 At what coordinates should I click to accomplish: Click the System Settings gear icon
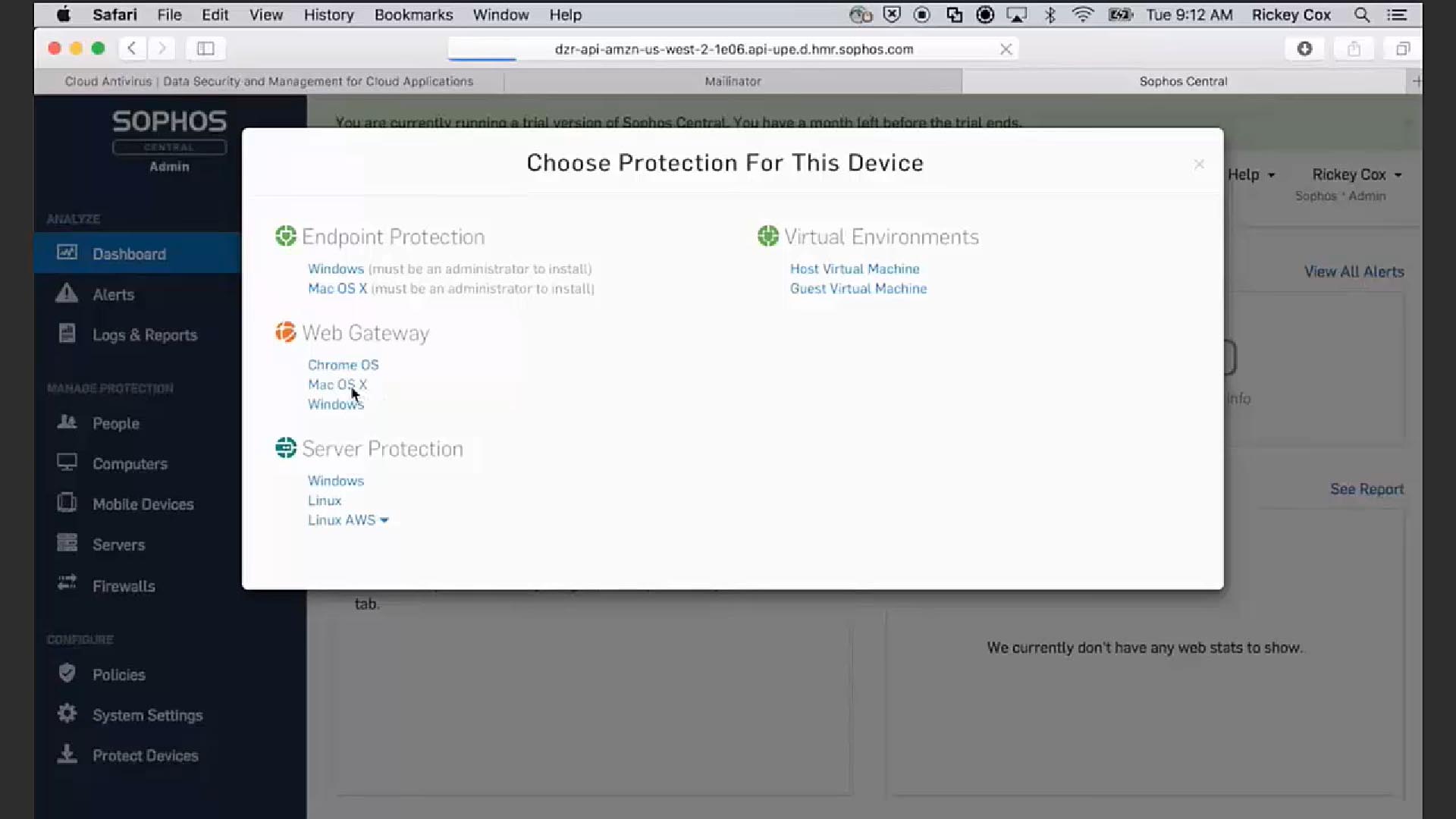pos(67,714)
